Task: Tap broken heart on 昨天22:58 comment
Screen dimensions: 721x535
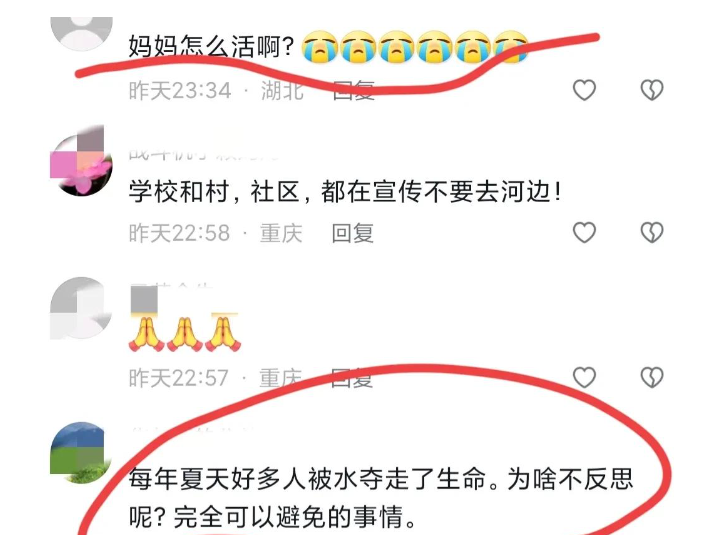Action: 652,232
